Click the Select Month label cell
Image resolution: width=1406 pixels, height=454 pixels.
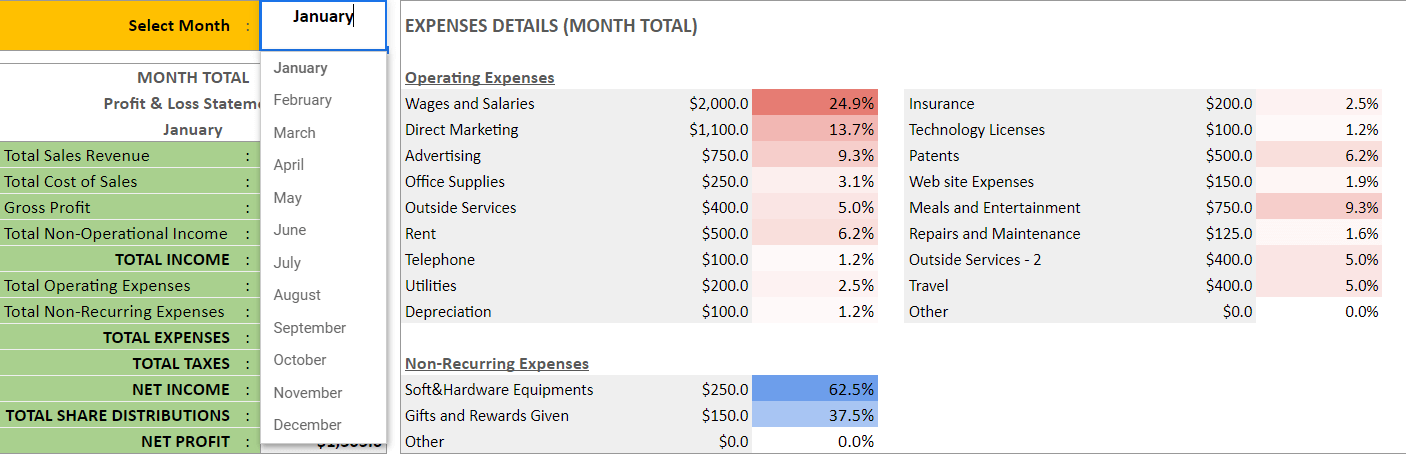pos(129,26)
